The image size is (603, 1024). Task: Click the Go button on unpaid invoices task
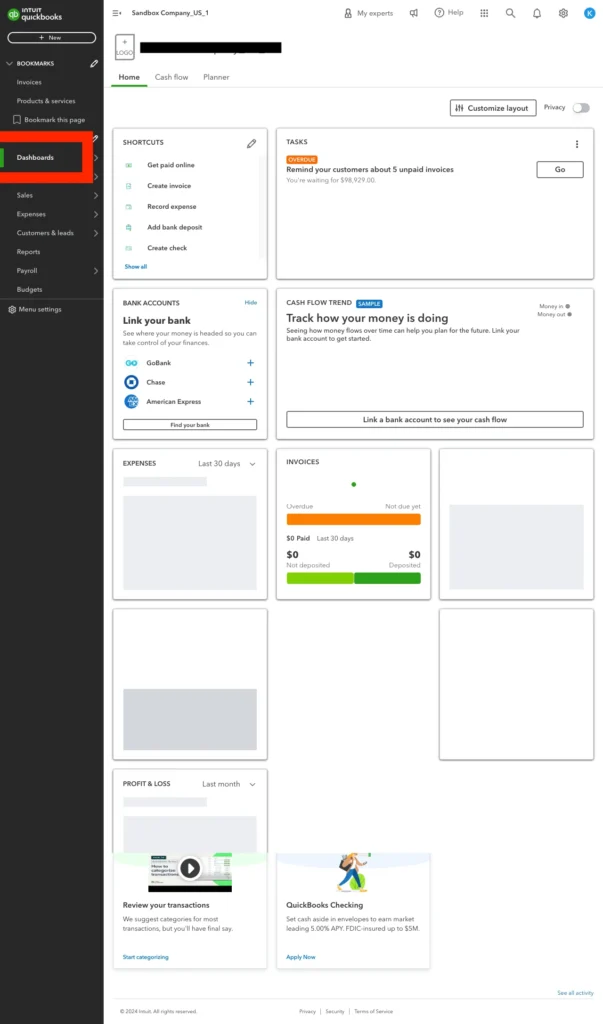[559, 169]
